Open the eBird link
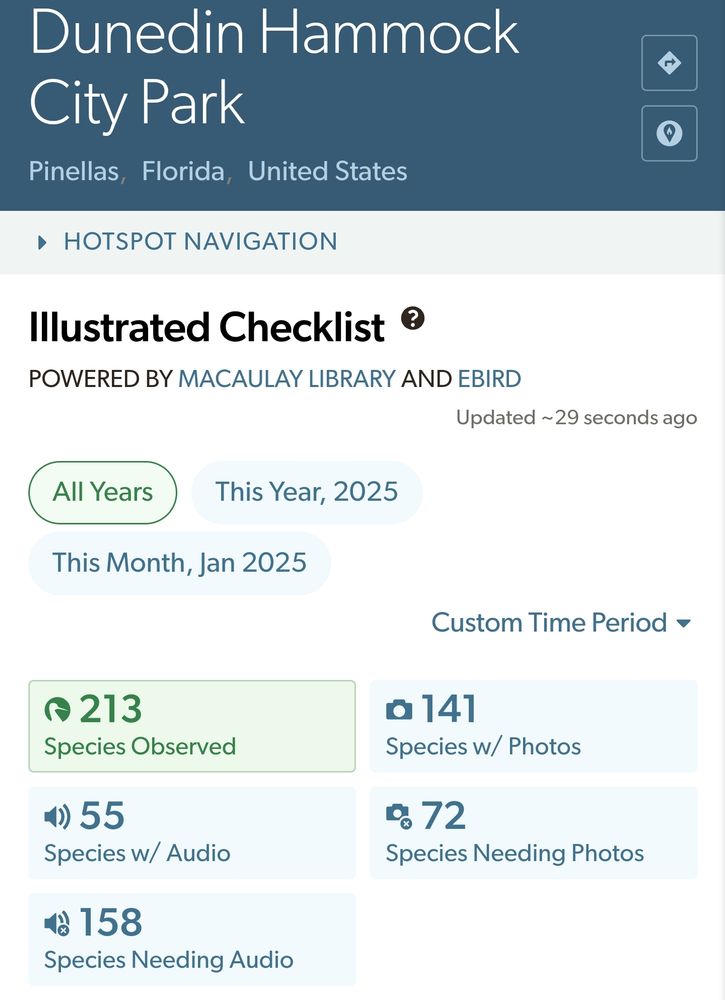 pyautogui.click(x=490, y=379)
